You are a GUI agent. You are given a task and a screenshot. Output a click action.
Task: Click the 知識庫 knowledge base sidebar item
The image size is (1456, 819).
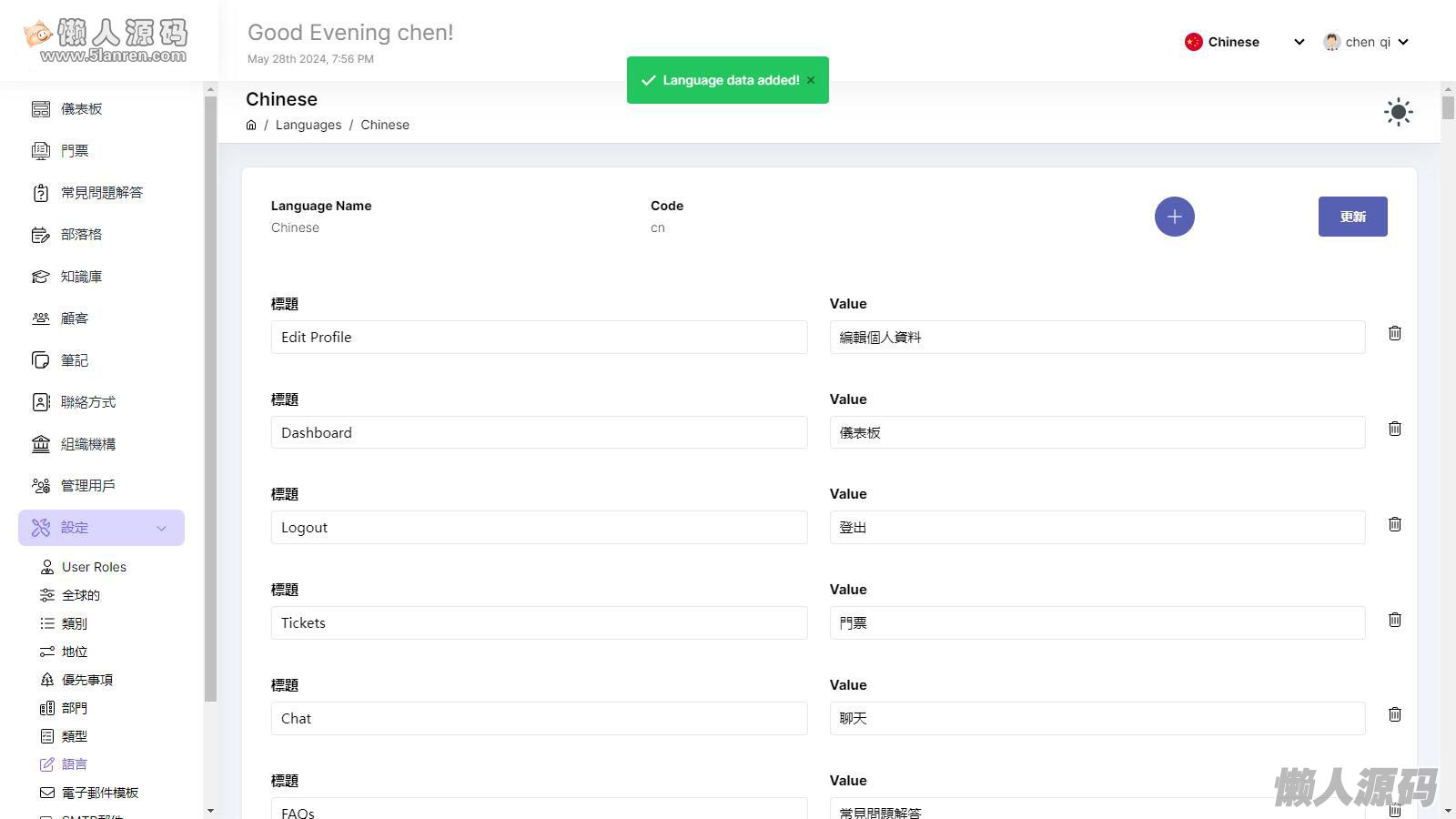point(81,277)
